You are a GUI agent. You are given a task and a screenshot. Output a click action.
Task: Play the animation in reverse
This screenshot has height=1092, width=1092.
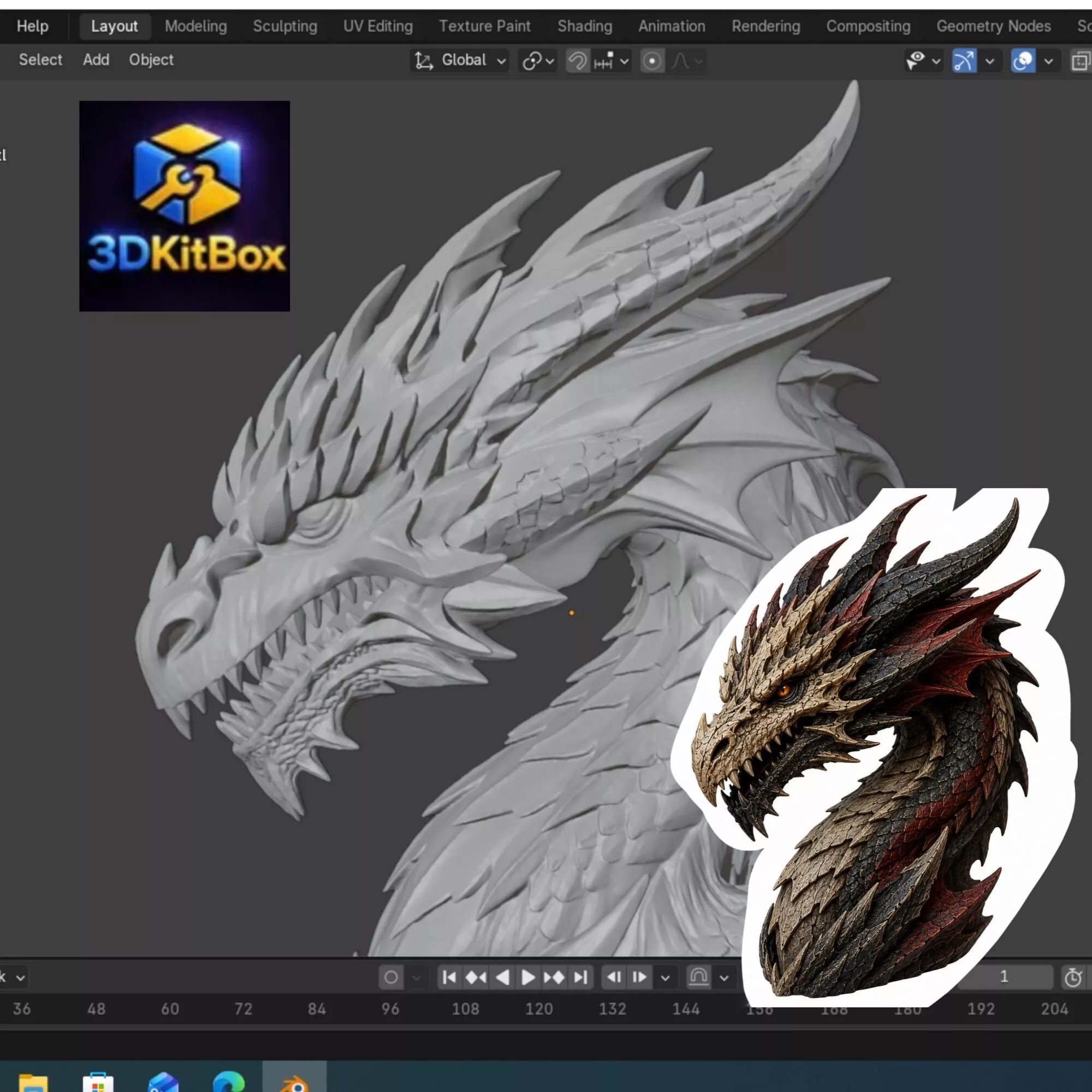click(502, 977)
